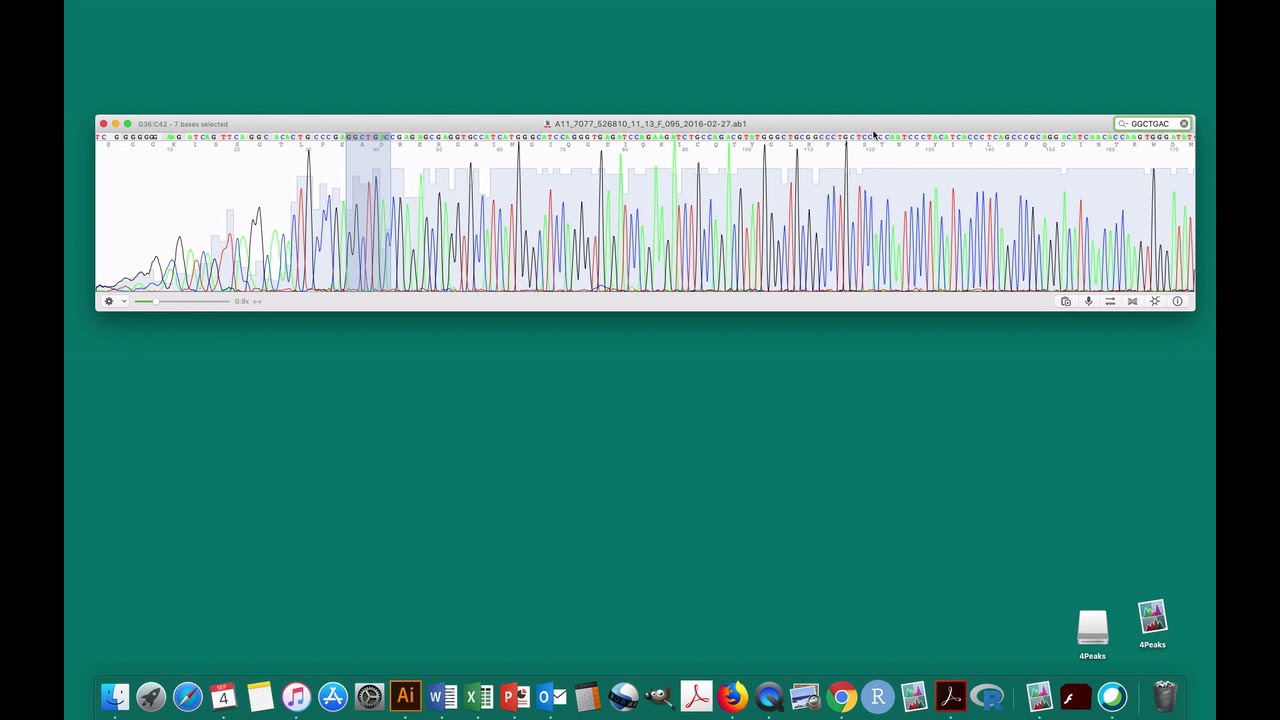1280x720 pixels.
Task: Open Microsoft Word from the Dock
Action: [x=442, y=696]
